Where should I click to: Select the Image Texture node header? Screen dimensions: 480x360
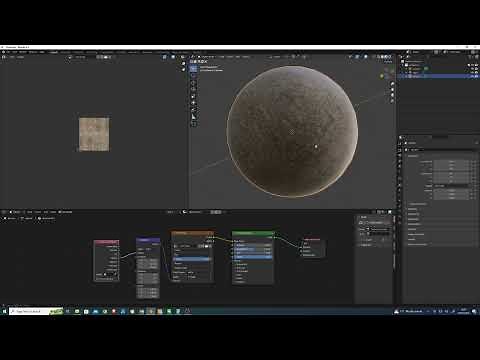pyautogui.click(x=192, y=233)
